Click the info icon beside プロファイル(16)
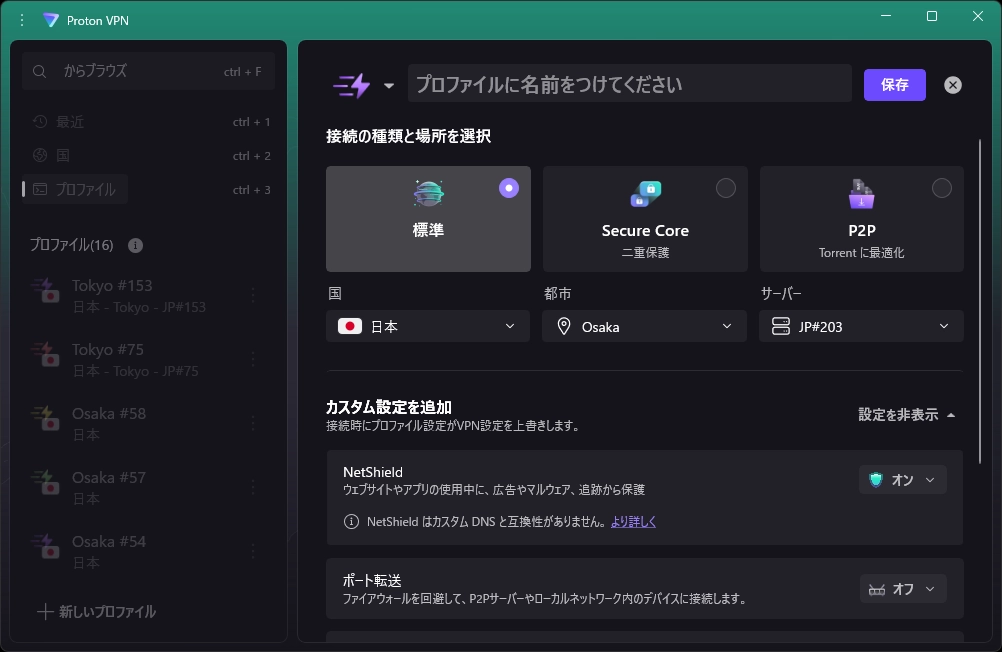 click(x=136, y=245)
